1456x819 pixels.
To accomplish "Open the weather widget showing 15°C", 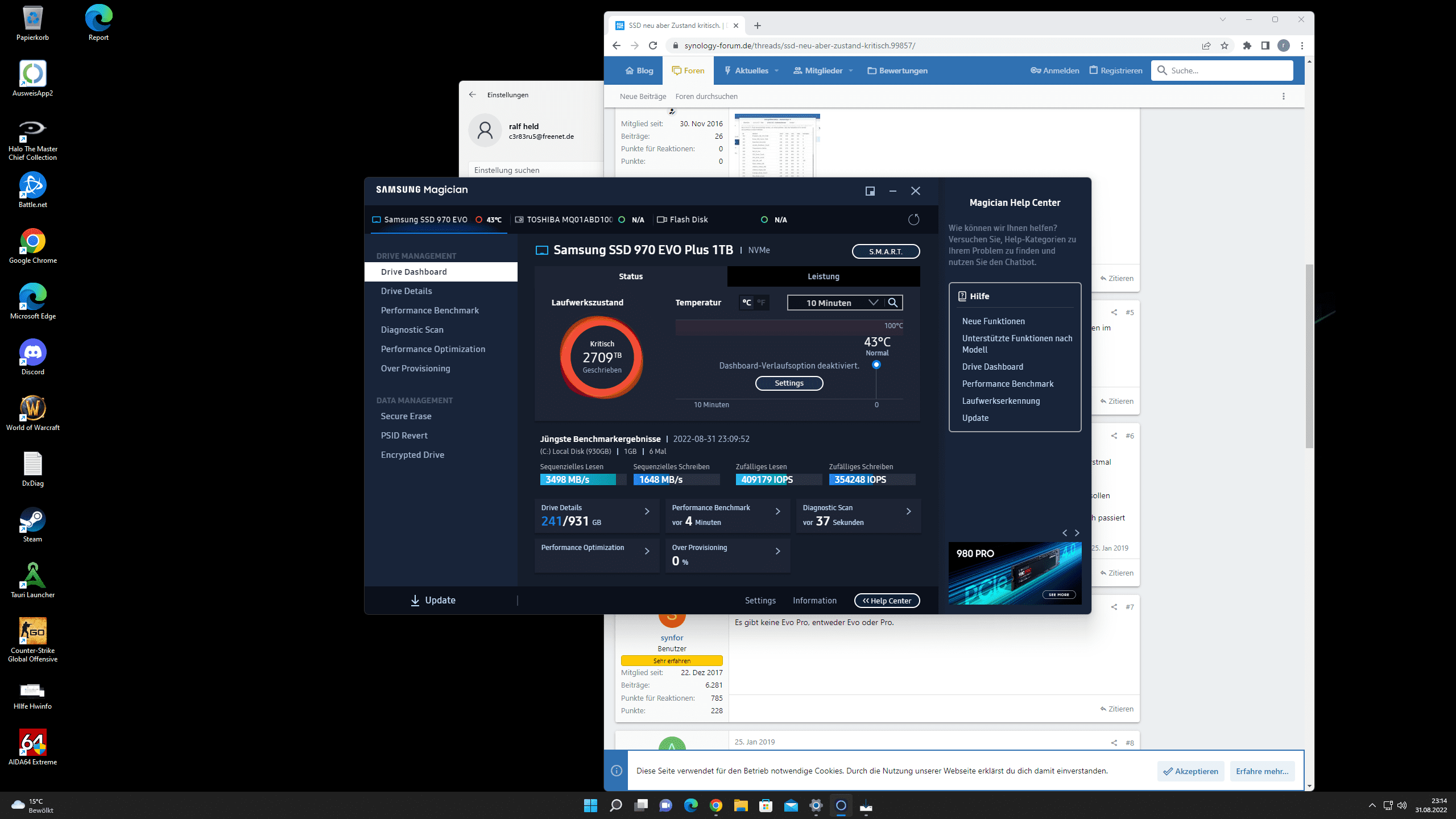I will pyautogui.click(x=33, y=805).
